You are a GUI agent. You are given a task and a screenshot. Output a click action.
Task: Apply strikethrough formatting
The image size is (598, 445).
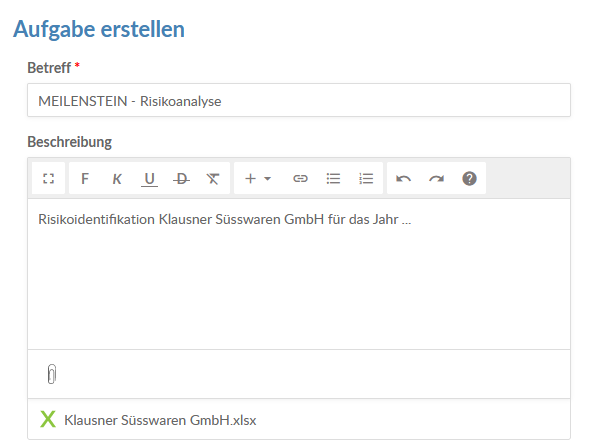pos(181,178)
